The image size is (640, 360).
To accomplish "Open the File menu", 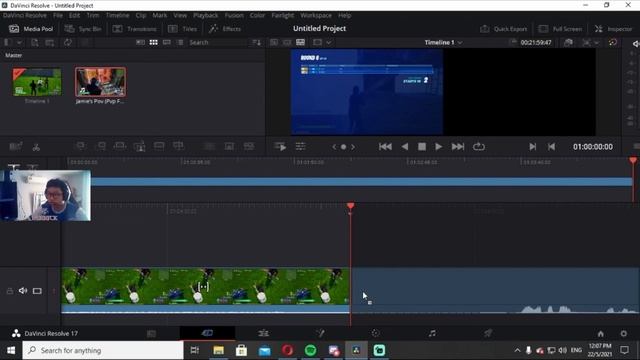I will pos(58,15).
